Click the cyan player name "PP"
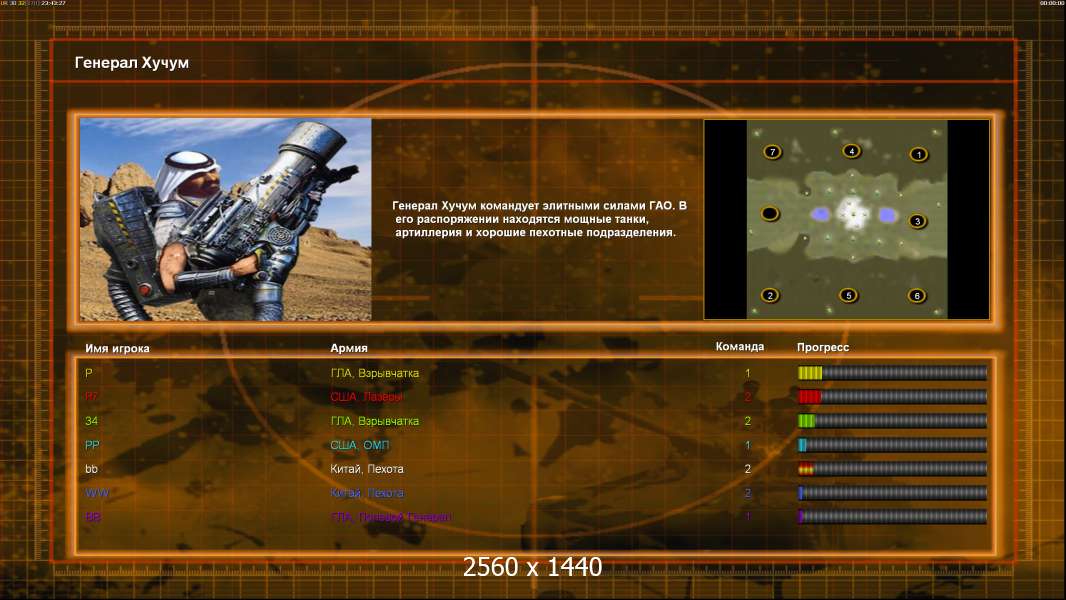Screen dimensions: 1066x600 pos(92,445)
